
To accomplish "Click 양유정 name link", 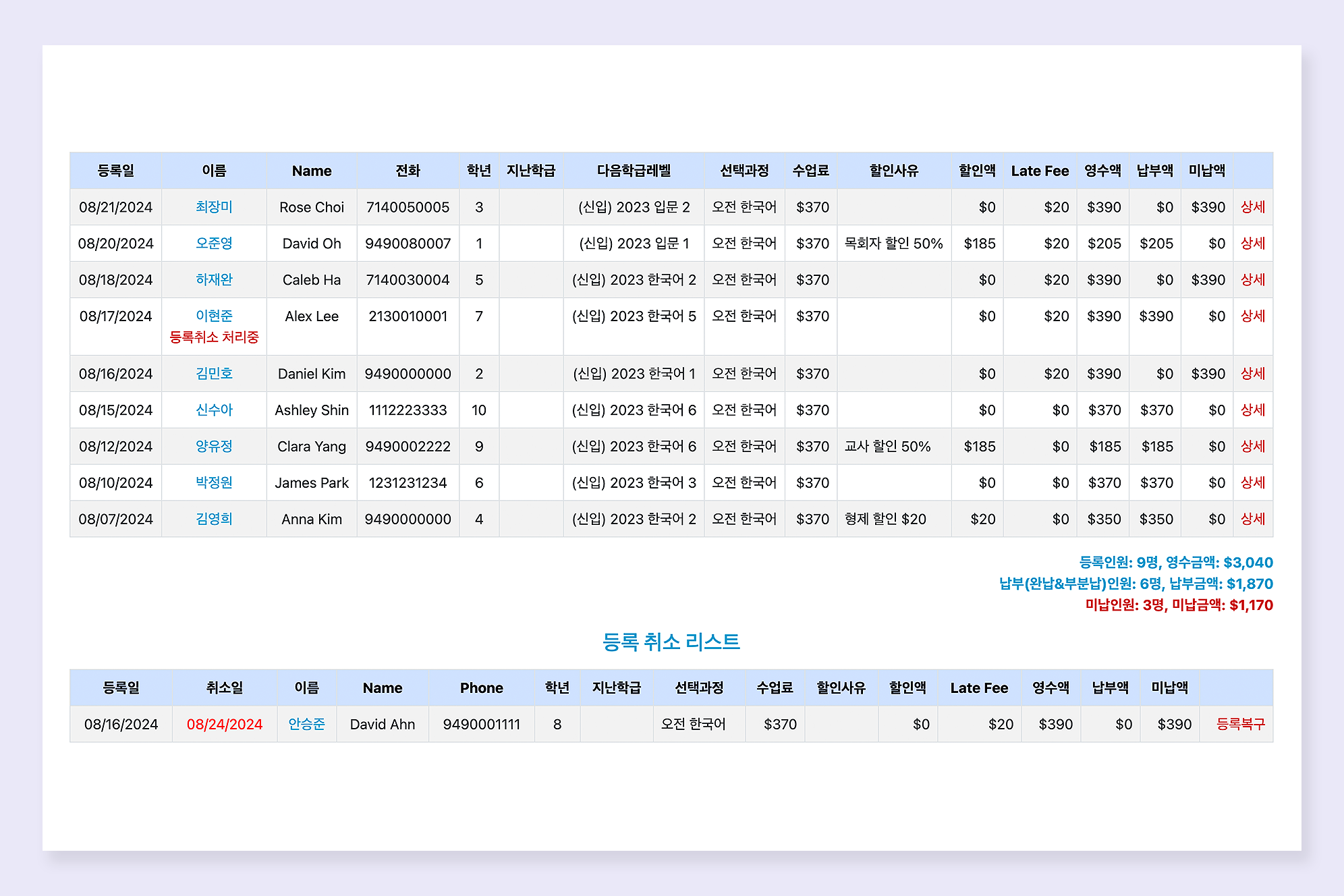I will [x=214, y=447].
